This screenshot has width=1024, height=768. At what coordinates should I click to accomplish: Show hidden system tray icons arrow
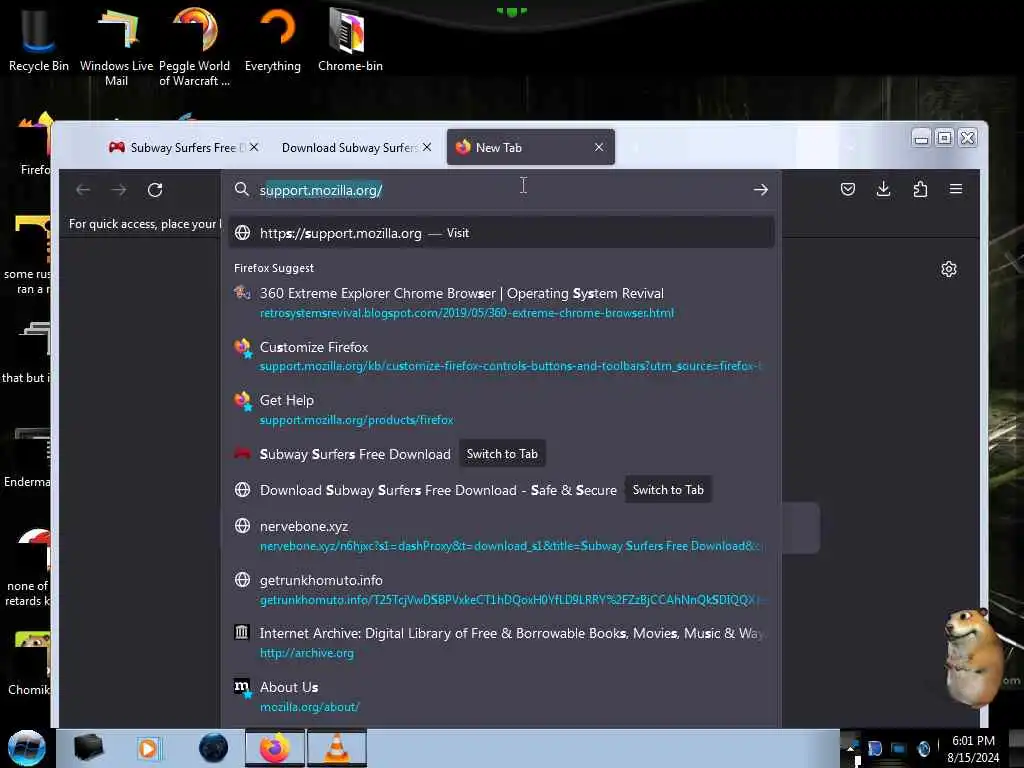pos(851,748)
